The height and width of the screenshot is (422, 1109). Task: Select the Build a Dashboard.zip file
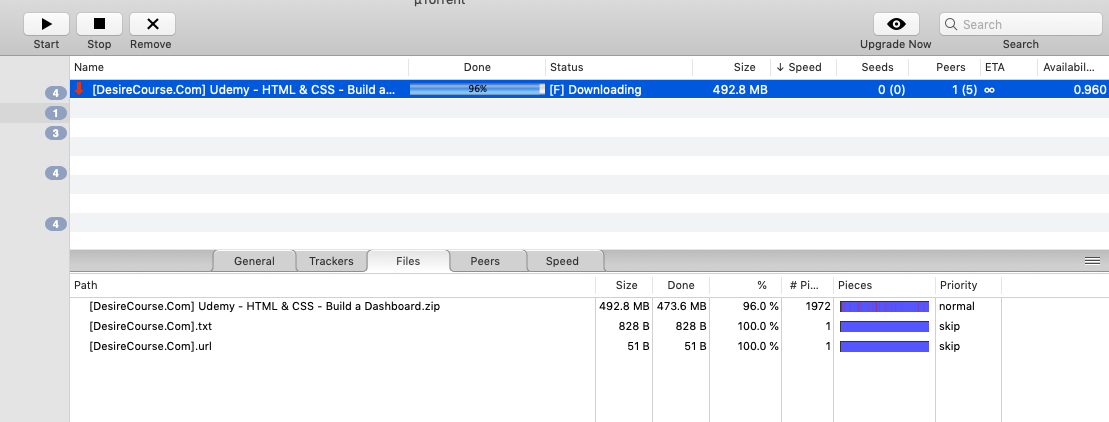pyautogui.click(x=265, y=306)
